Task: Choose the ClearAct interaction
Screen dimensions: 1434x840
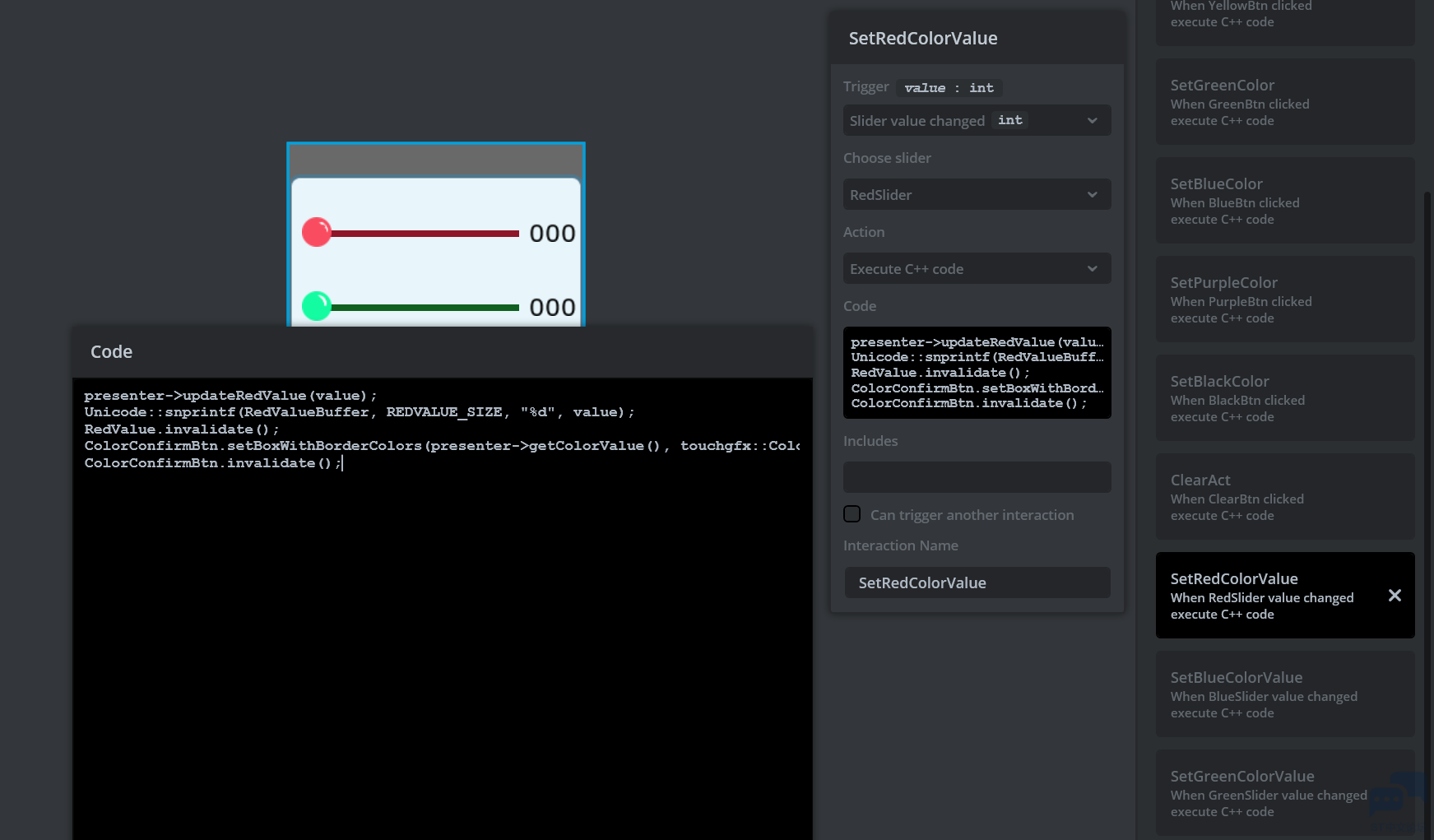Action: (1284, 497)
